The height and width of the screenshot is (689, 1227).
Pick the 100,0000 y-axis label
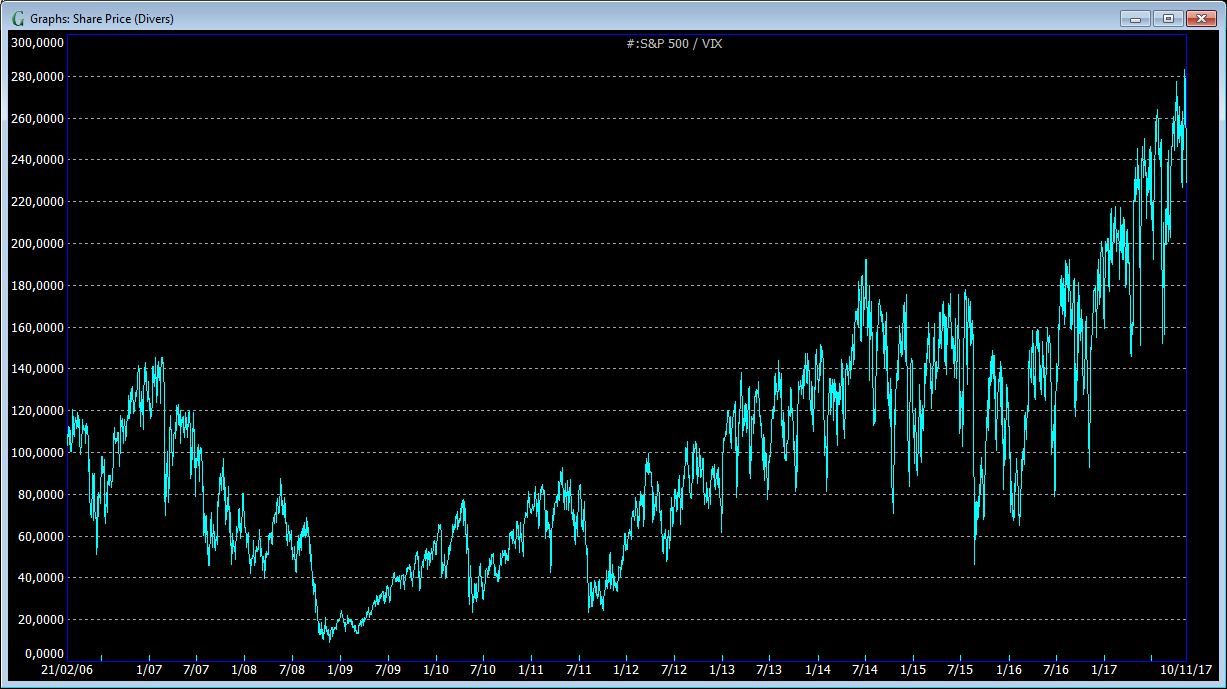[37, 453]
